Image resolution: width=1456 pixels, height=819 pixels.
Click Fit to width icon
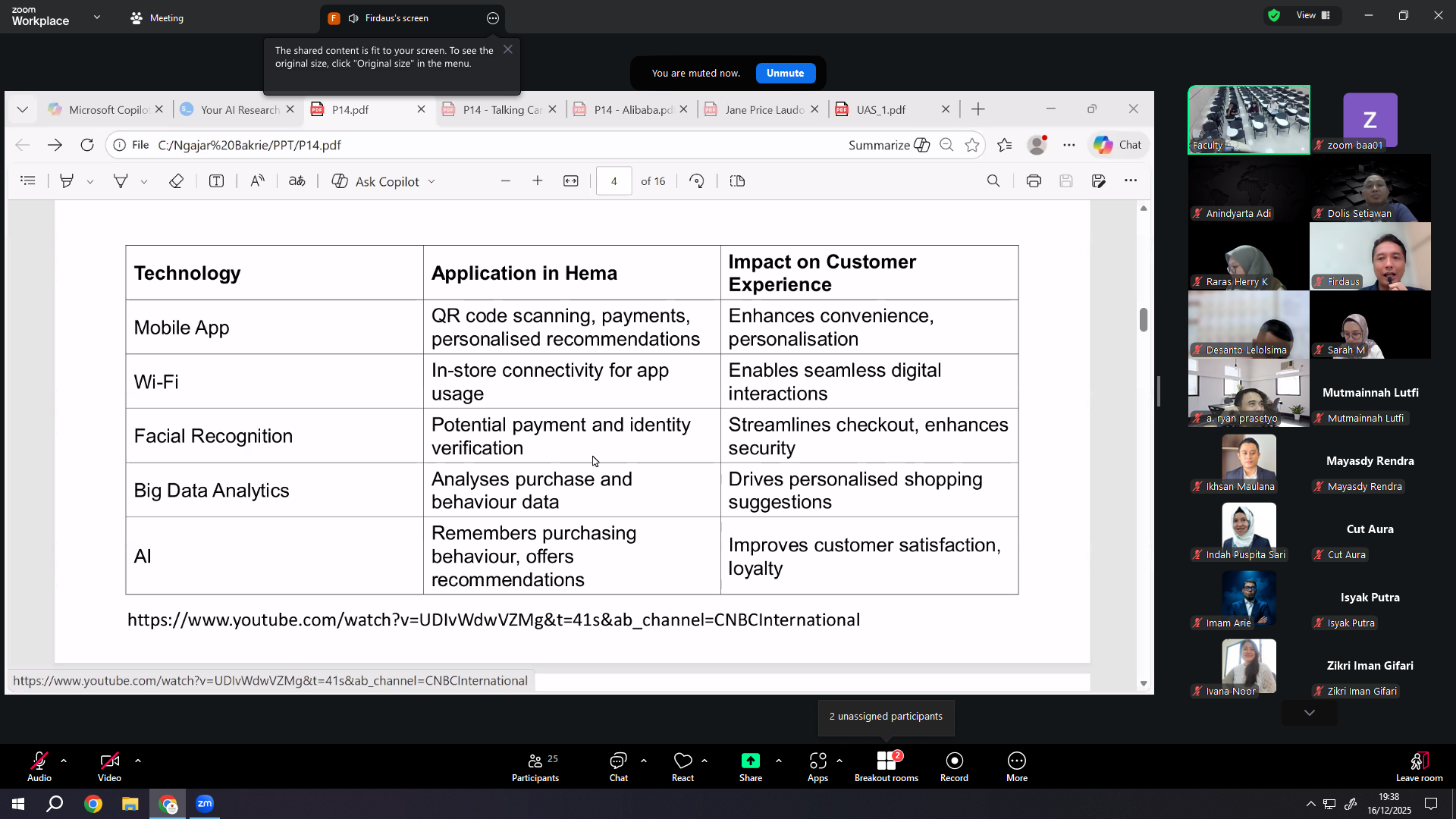click(571, 180)
